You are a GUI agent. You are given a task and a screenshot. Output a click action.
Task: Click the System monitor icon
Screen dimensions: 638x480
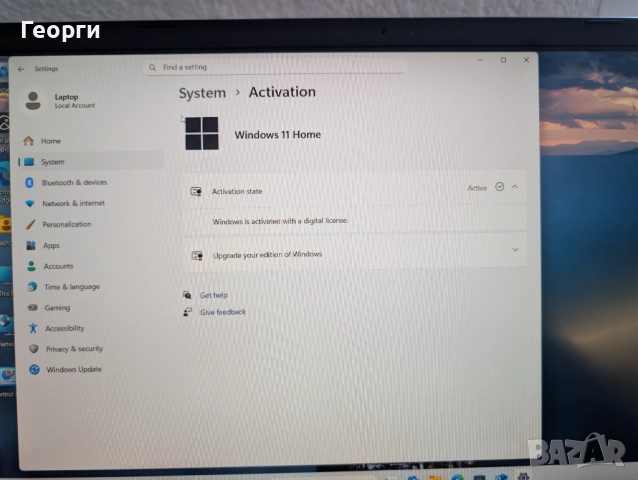tap(29, 162)
